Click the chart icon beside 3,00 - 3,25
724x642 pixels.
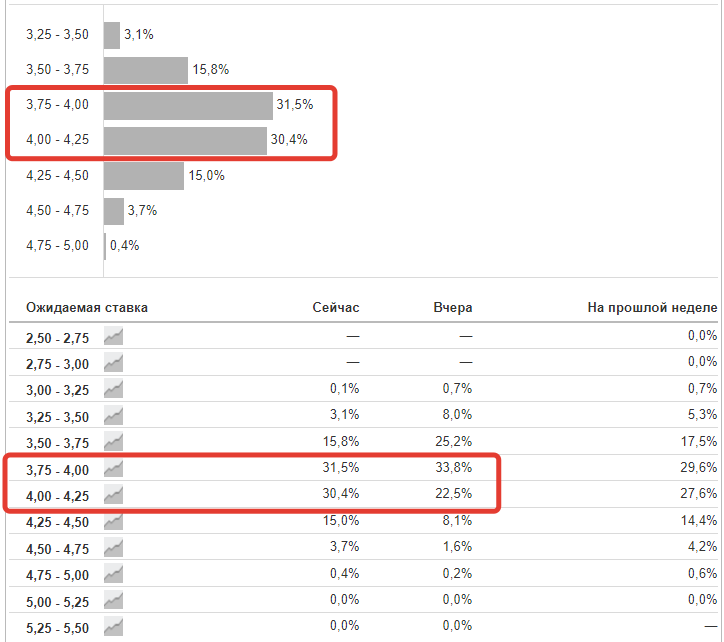coord(113,388)
